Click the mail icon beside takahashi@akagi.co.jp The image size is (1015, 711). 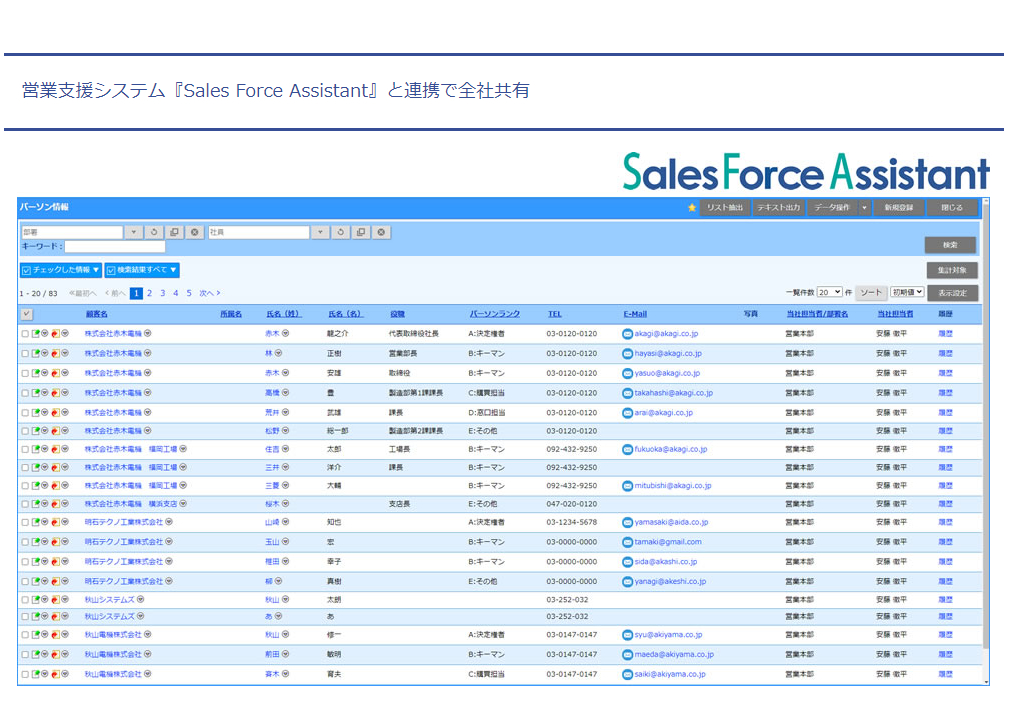pos(627,393)
